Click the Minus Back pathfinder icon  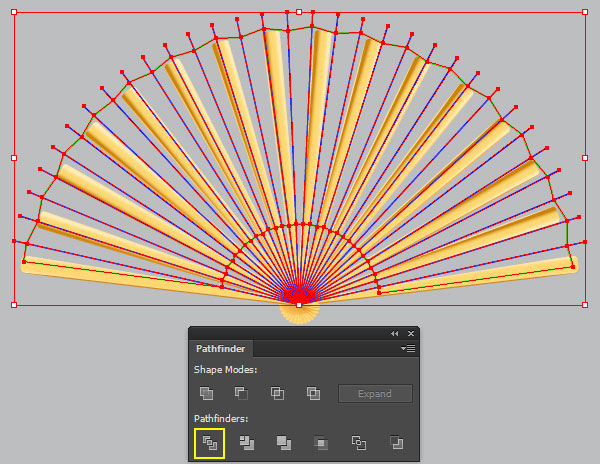(396, 443)
